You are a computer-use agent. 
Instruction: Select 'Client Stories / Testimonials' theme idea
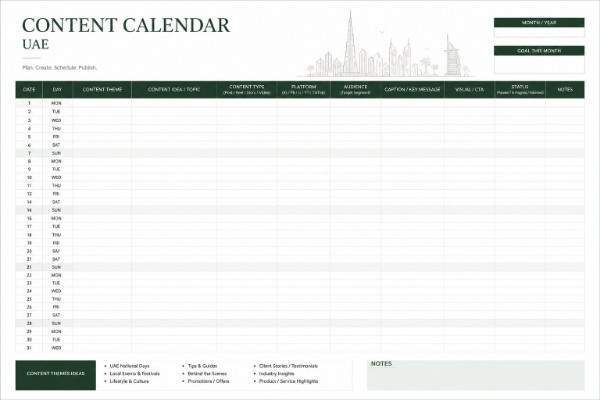289,366
